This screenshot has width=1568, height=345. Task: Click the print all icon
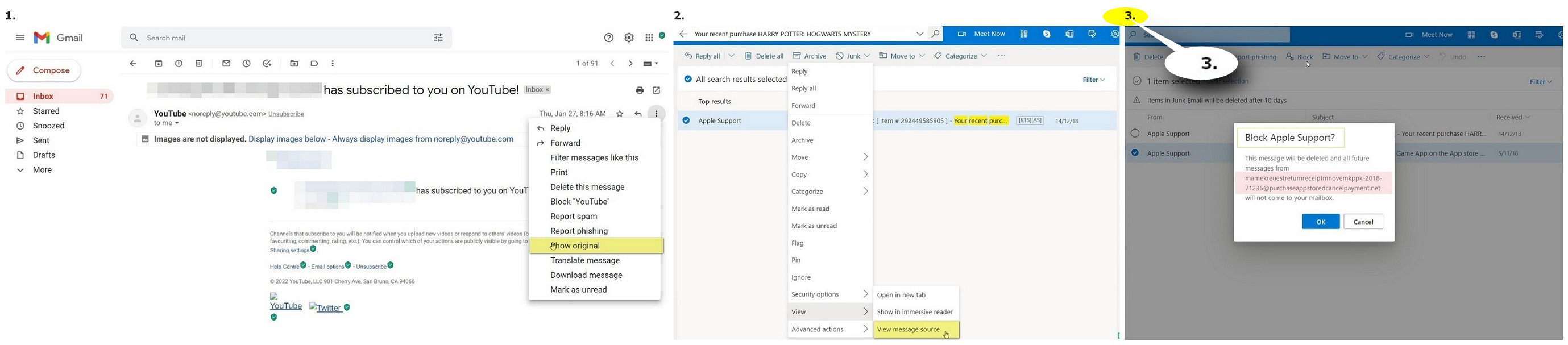coord(640,90)
